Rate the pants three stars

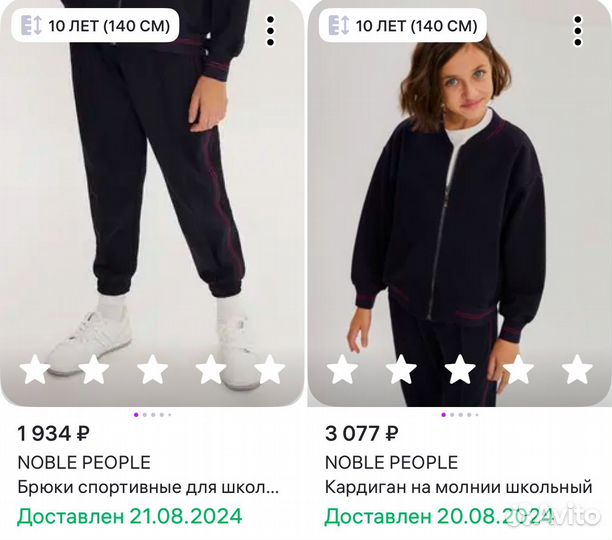click(x=152, y=370)
